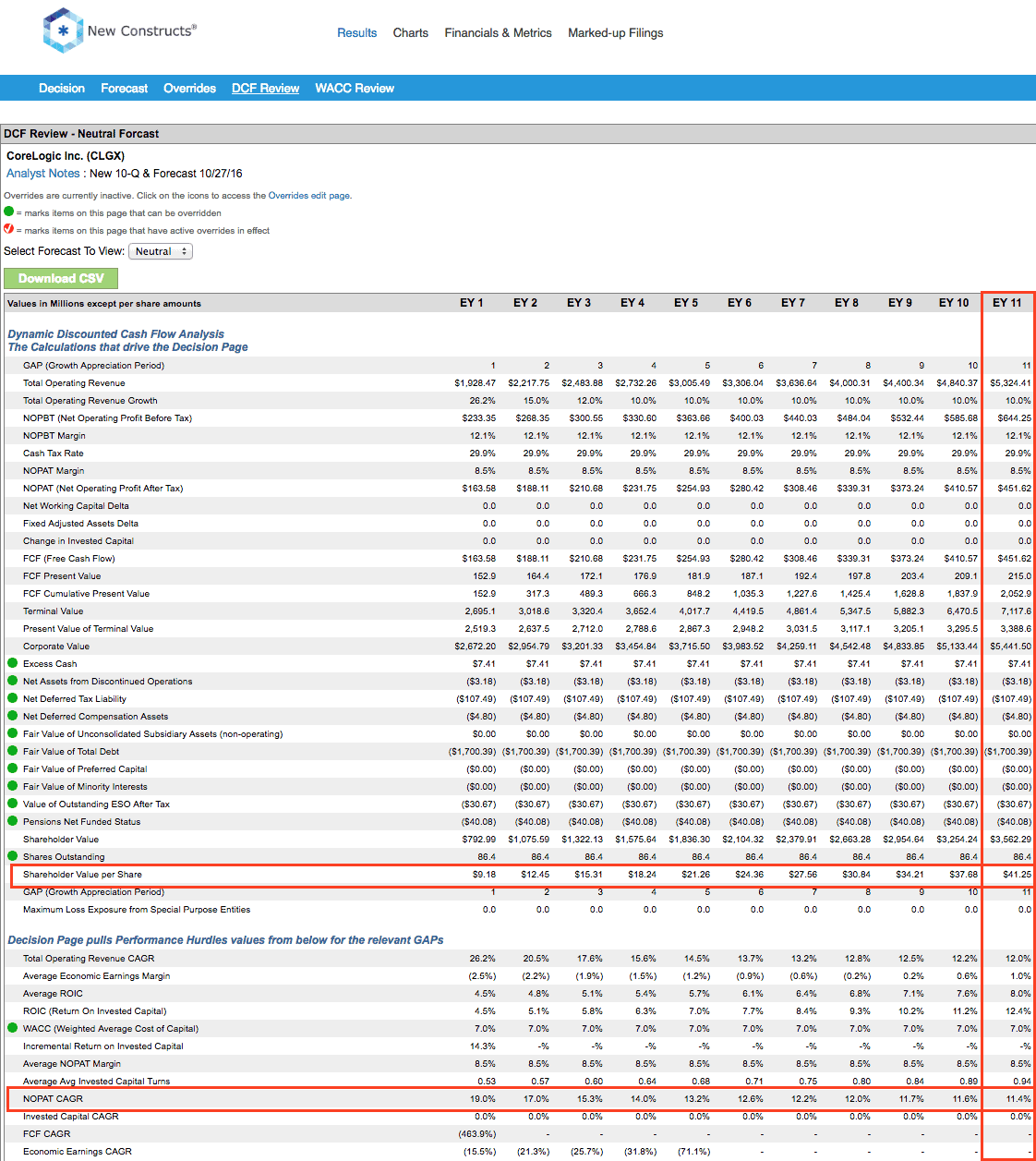The width and height of the screenshot is (1036, 1161).
Task: Click override dot for Fair Value of Total Debt
Action: (x=12, y=751)
